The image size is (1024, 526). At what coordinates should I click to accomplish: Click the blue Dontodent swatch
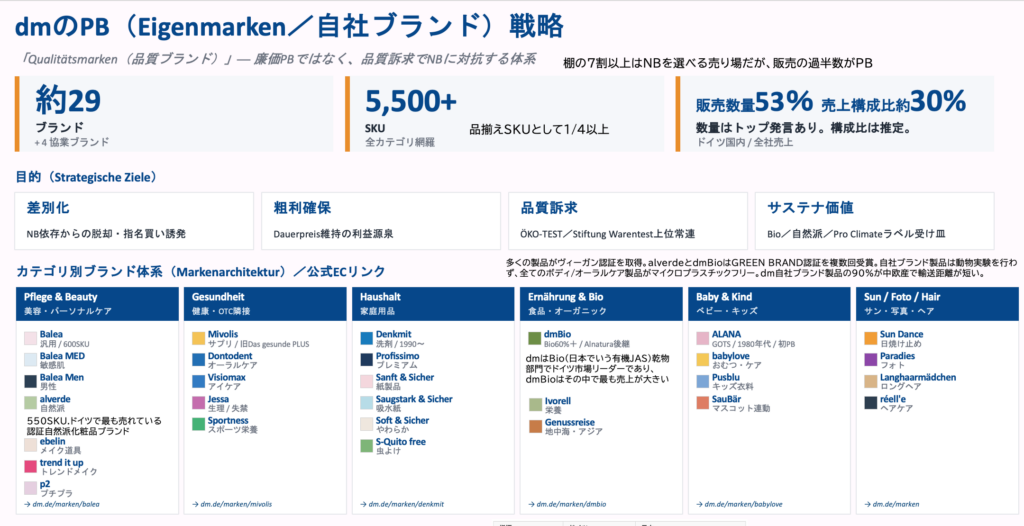pos(199,360)
